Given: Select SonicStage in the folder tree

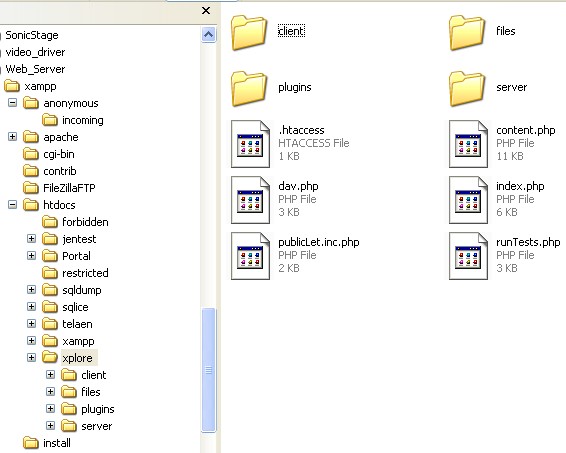Looking at the screenshot, I should (x=32, y=35).
